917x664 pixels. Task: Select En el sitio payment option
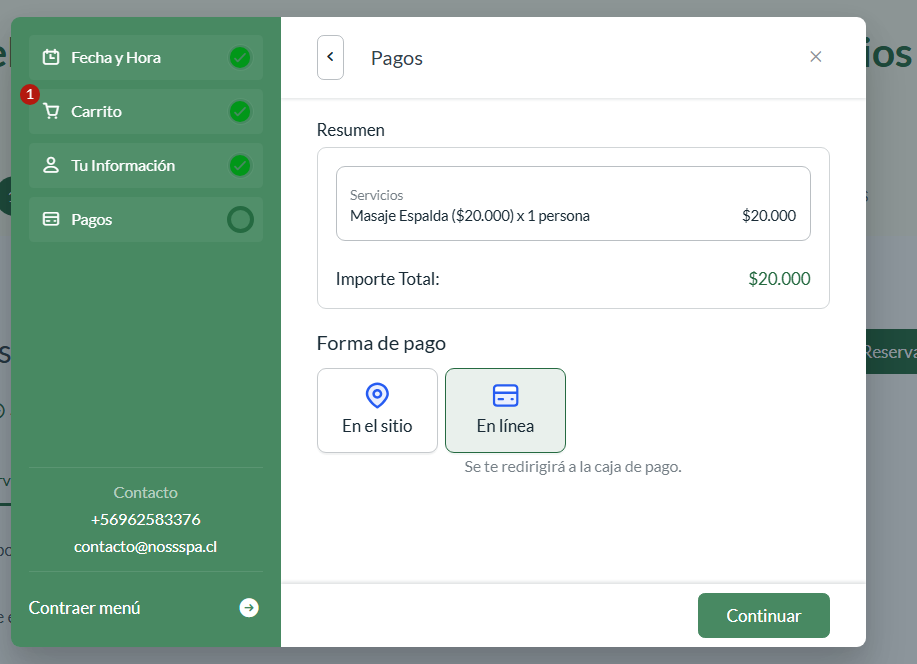[377, 410]
